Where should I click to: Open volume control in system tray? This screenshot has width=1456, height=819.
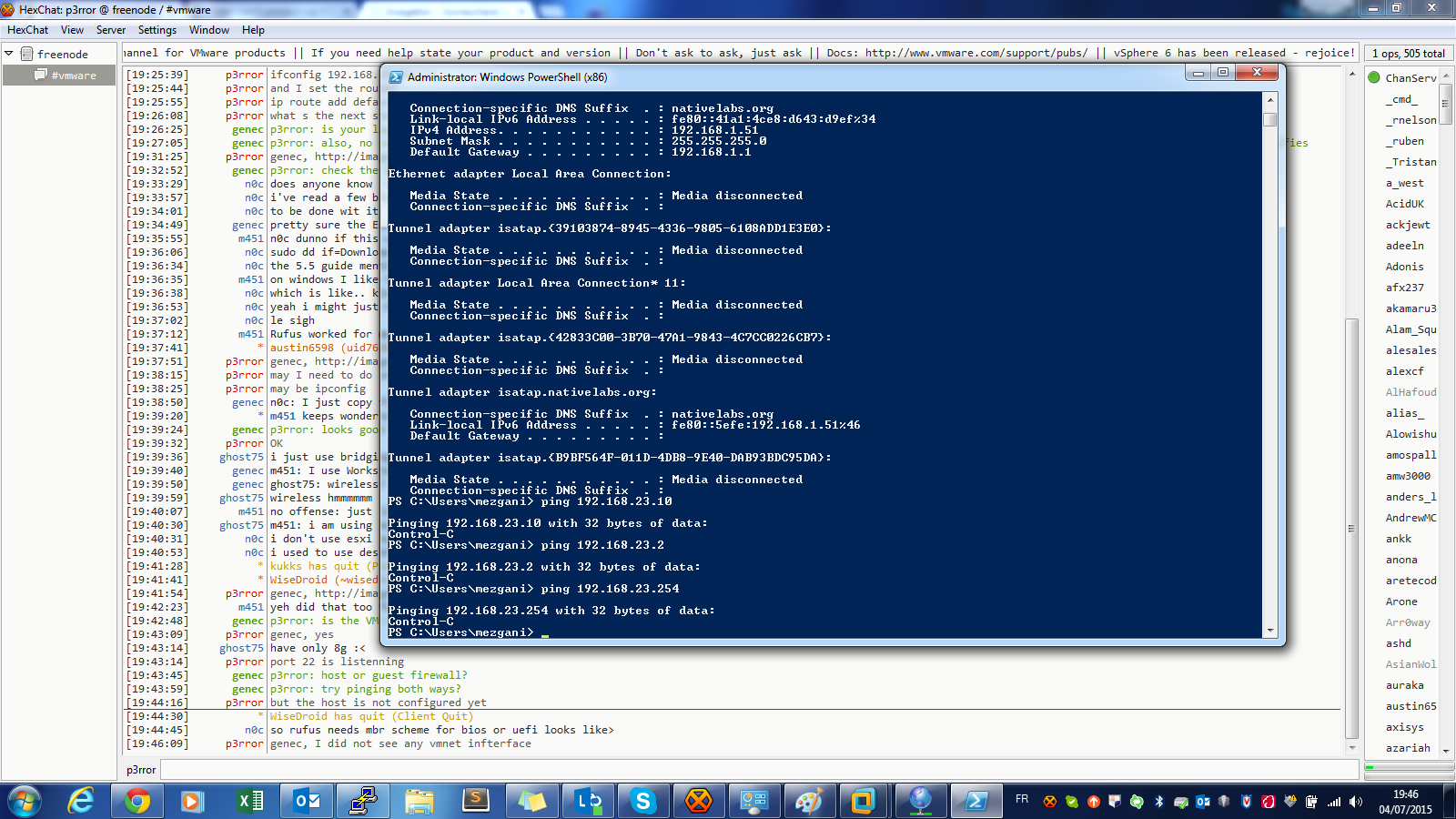pyautogui.click(x=1356, y=802)
